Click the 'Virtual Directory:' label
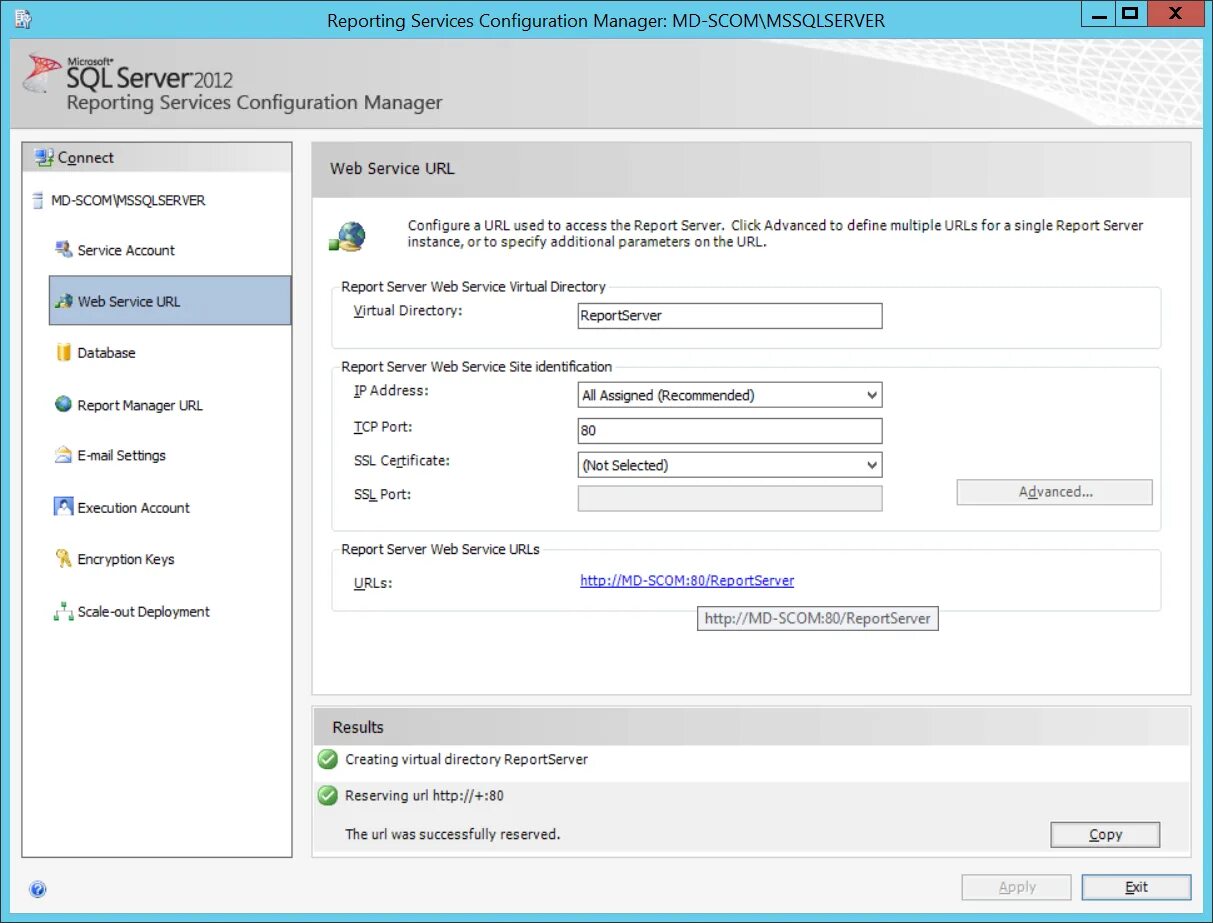This screenshot has height=923, width=1213. coord(408,311)
